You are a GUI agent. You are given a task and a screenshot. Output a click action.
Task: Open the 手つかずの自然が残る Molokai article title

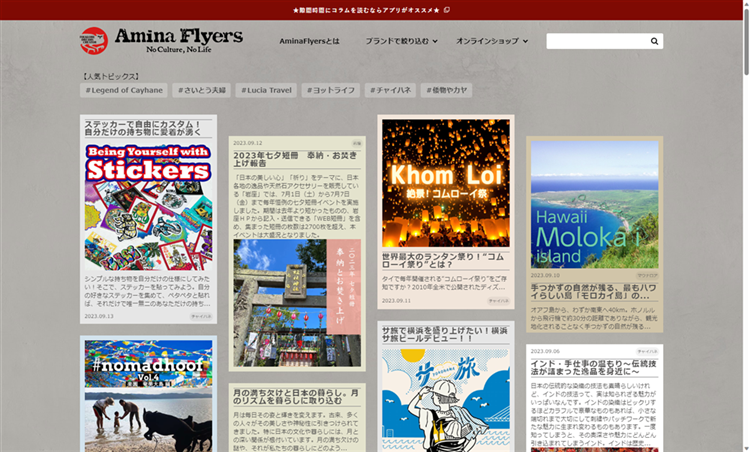[x=594, y=291]
